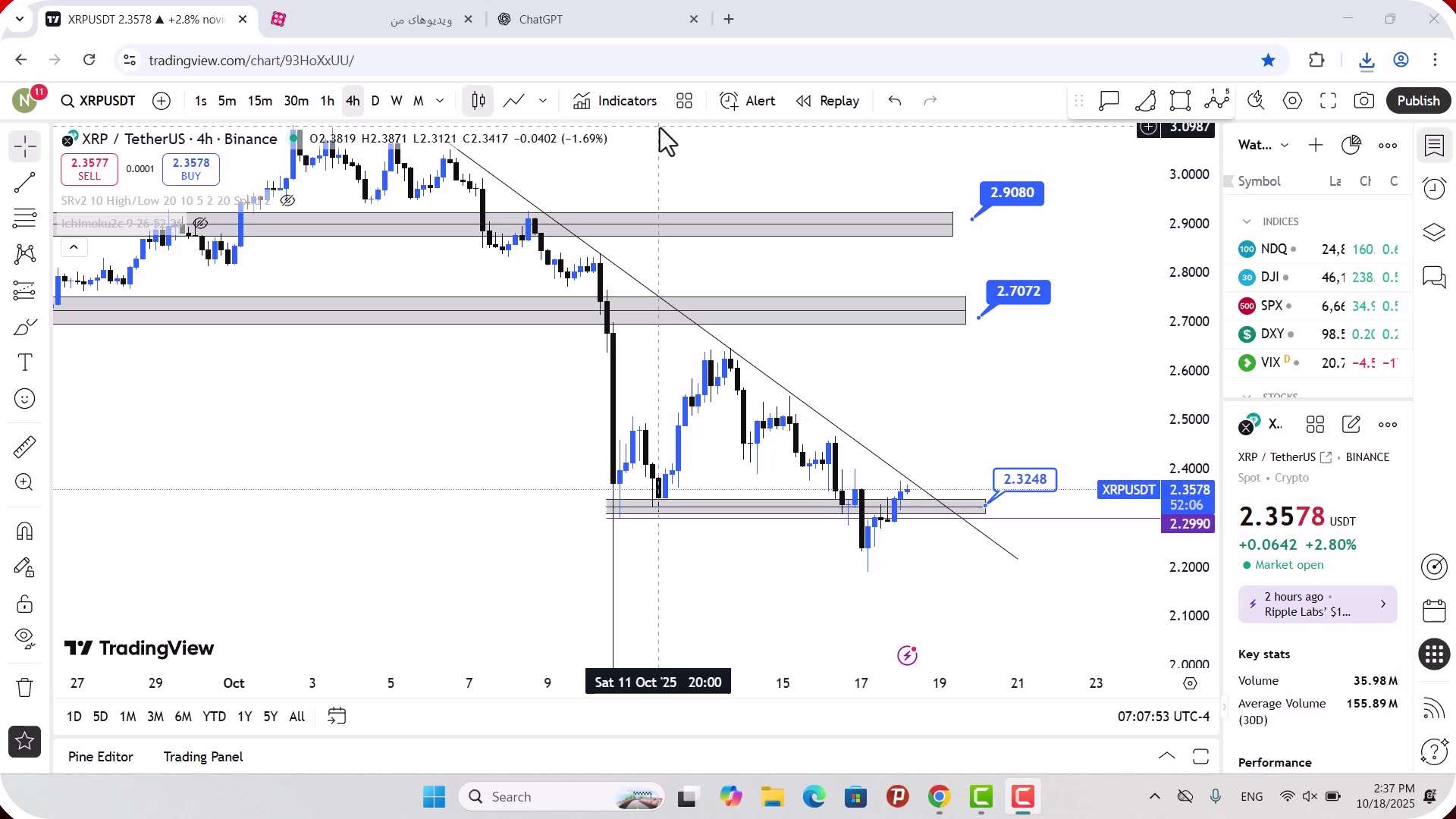Open the alerts clock sidebar icon
This screenshot has height=819, width=1456.
pos(1434,188)
